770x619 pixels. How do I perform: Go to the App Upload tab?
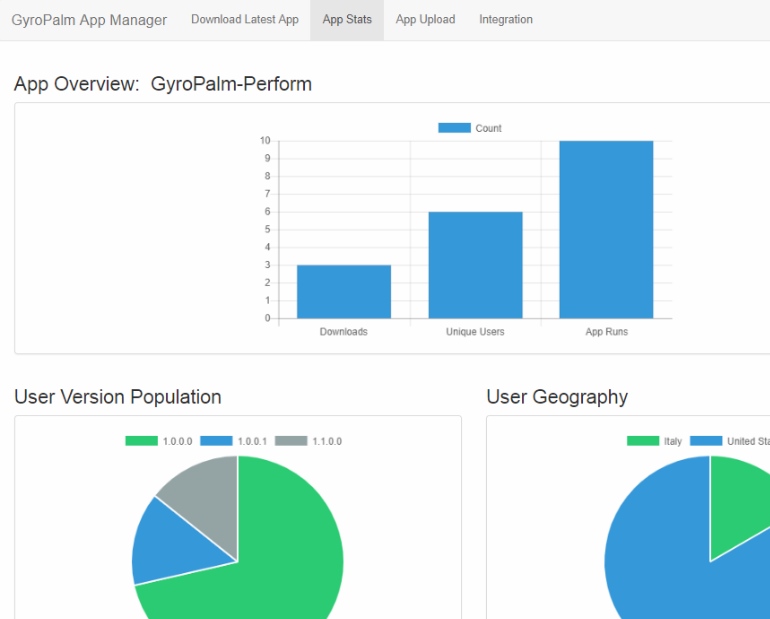[x=425, y=20]
